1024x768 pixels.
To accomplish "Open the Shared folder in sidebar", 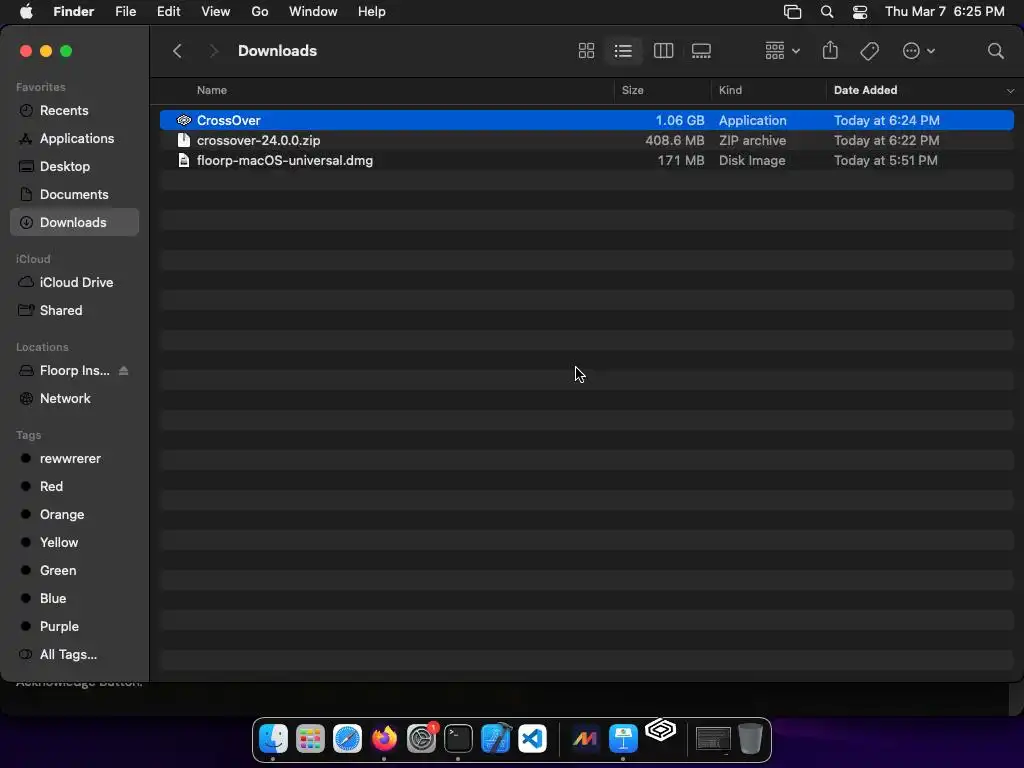I will click(x=74, y=310).
